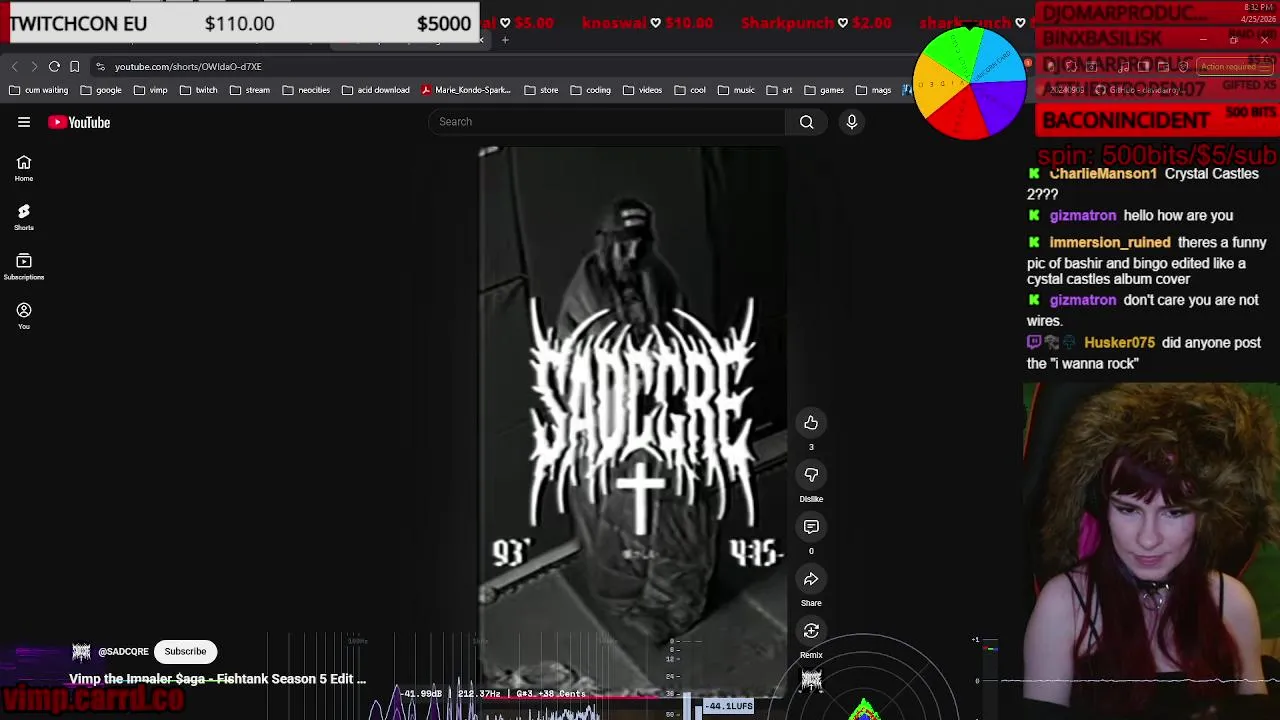This screenshot has width=1280, height=720.
Task: Reload the page in the browser
Action: tap(54, 66)
